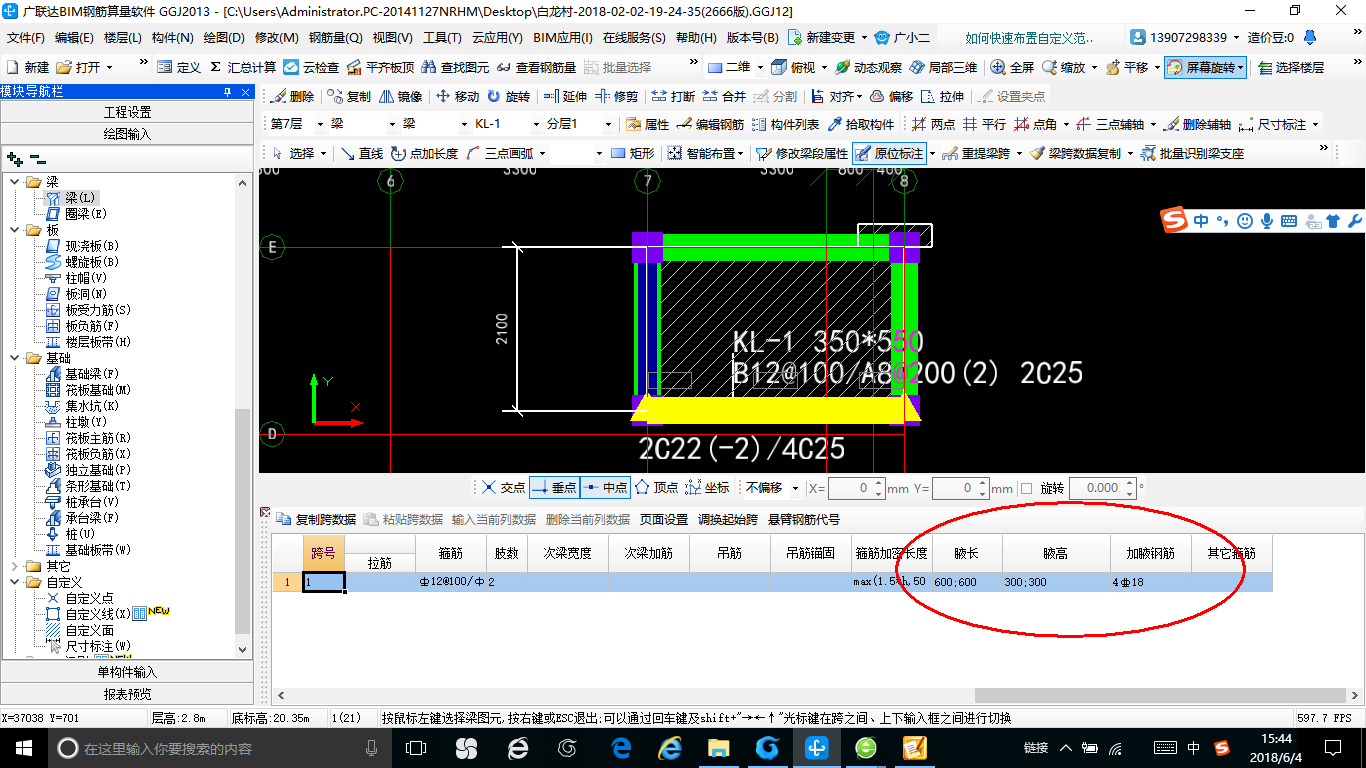Click the 单构件输入 panel button

coord(127,672)
